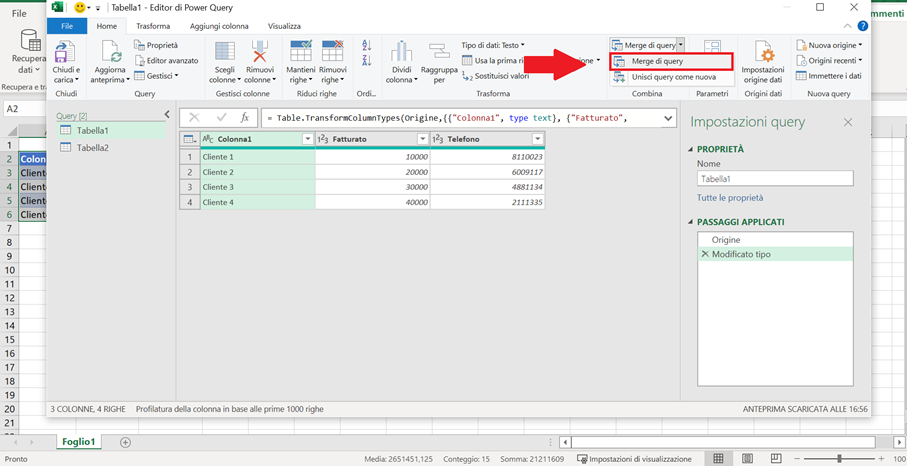
Task: Open Power Query help question mark
Action: (x=862, y=26)
